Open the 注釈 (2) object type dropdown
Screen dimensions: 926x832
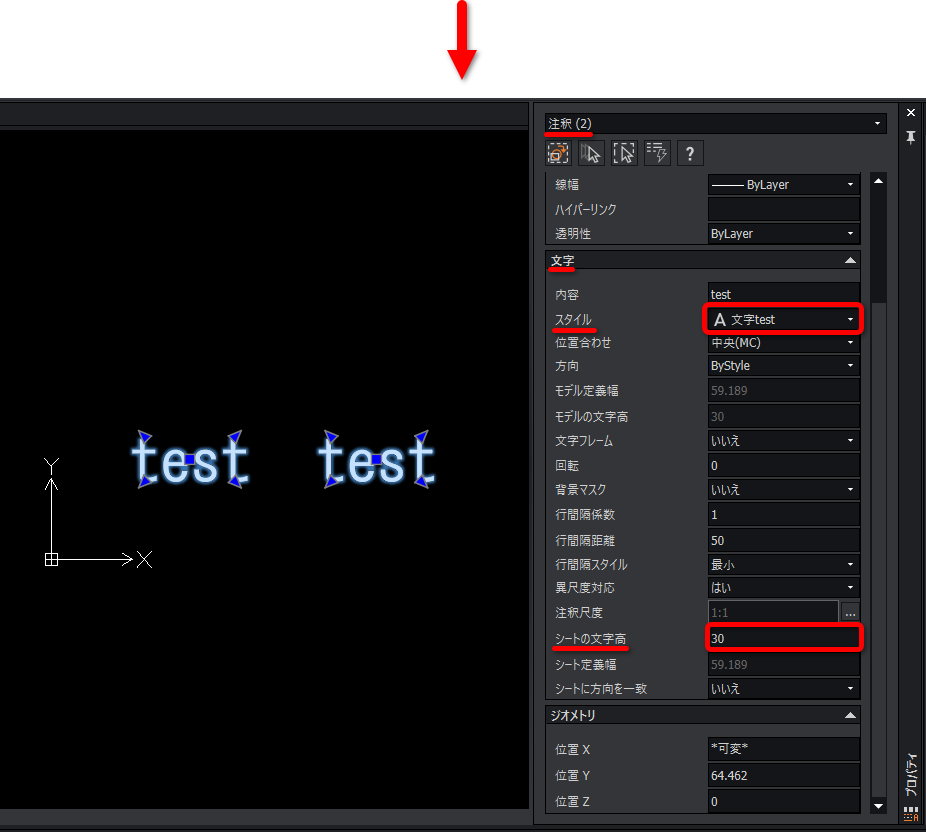click(x=715, y=123)
